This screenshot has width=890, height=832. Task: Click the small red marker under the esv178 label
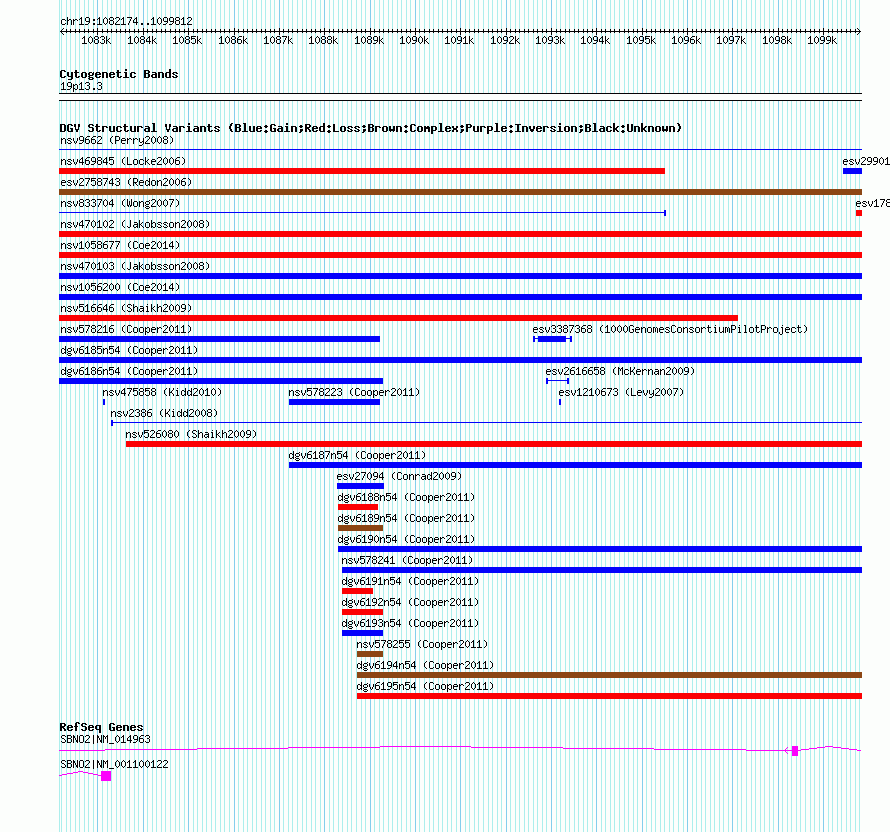(x=859, y=213)
